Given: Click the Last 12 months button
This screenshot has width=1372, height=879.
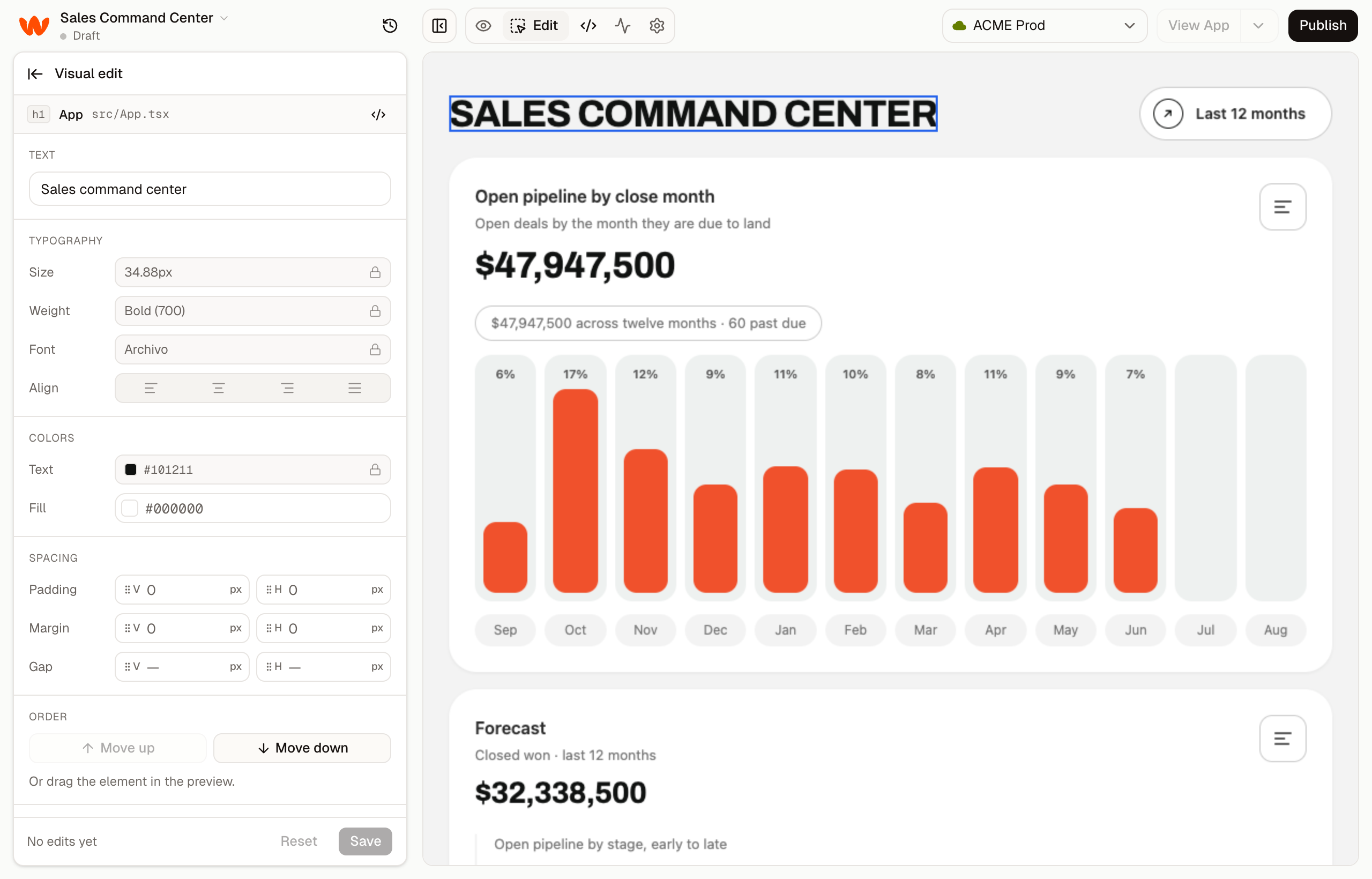Looking at the screenshot, I should (x=1235, y=114).
